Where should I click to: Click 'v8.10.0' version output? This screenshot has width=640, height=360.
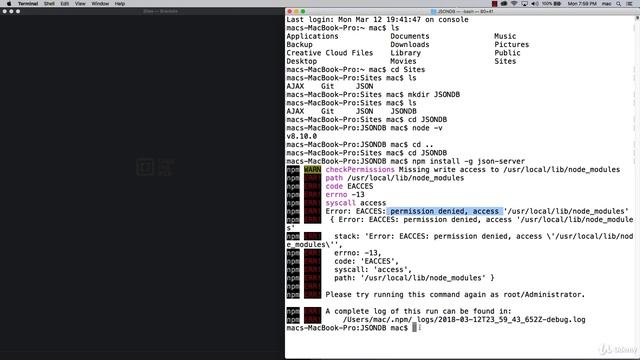tap(301, 136)
